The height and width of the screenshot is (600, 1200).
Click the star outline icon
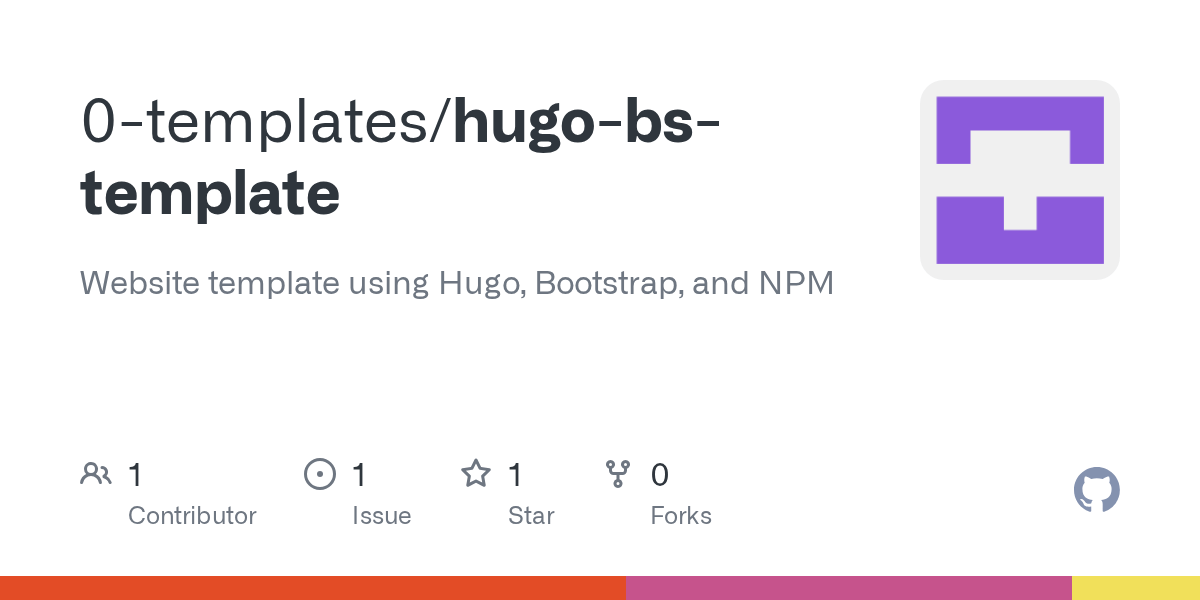pos(476,474)
